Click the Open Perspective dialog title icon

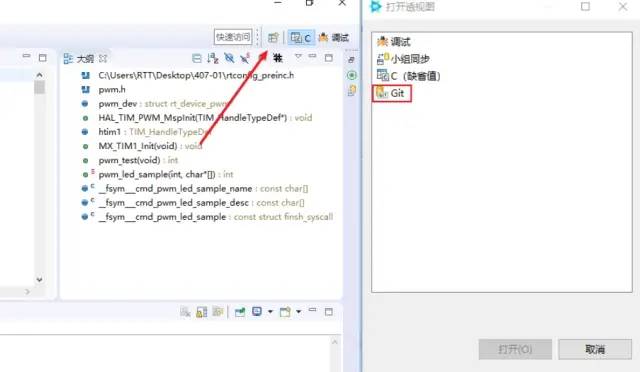375,6
